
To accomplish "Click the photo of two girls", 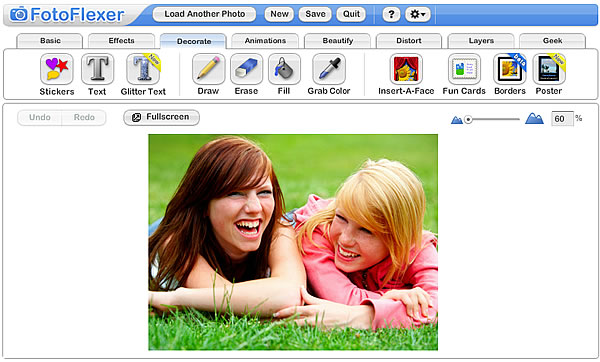I will (293, 242).
